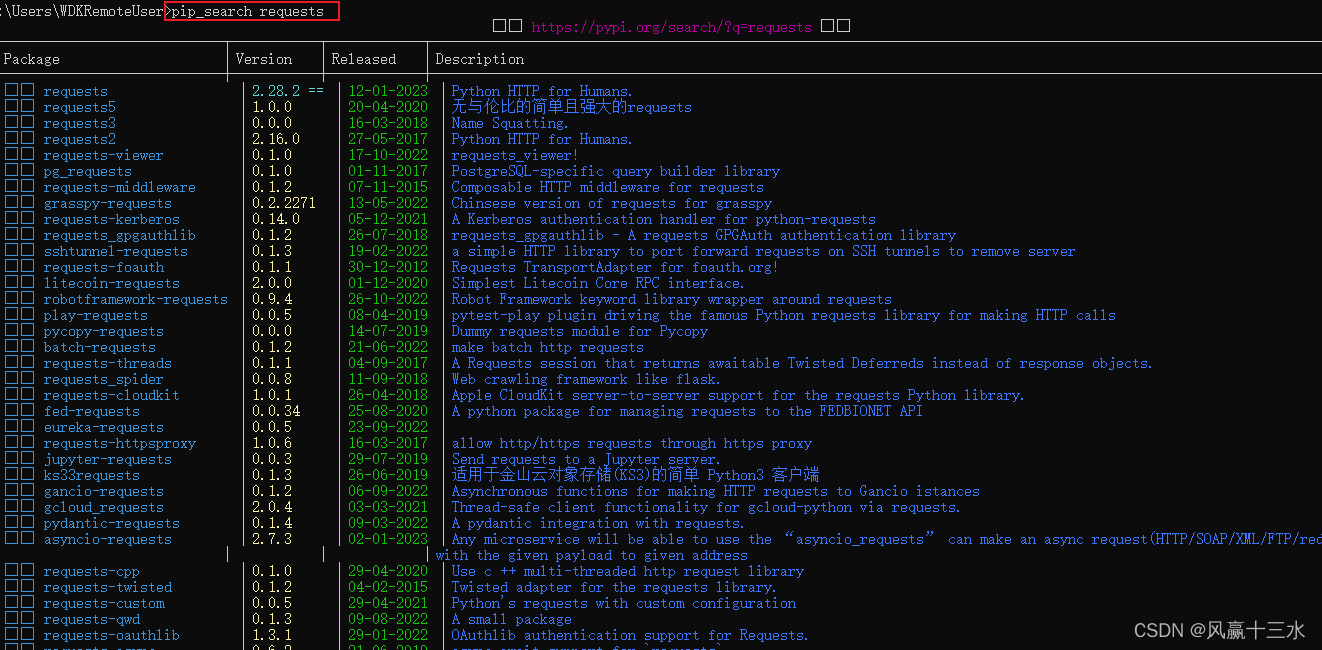Select the requests-middleware package name
This screenshot has height=650, width=1322.
pos(119,187)
